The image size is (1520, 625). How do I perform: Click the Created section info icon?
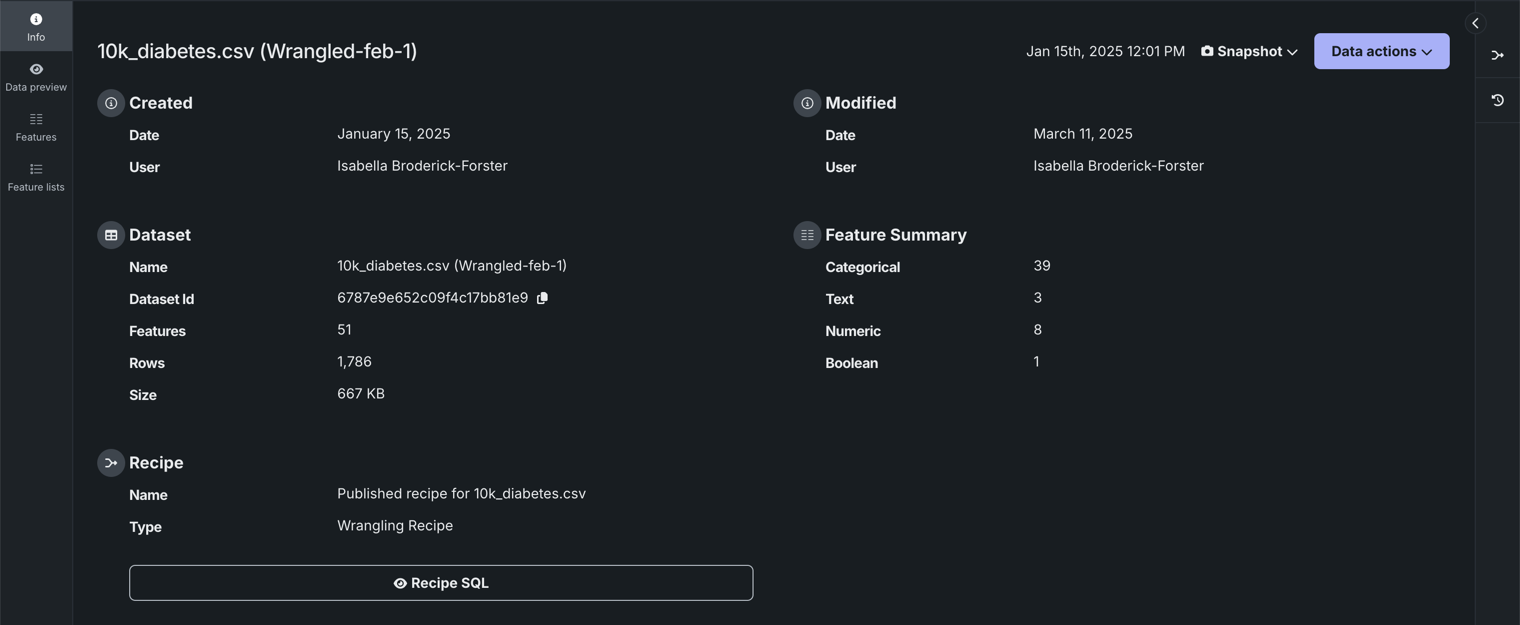[x=111, y=103]
